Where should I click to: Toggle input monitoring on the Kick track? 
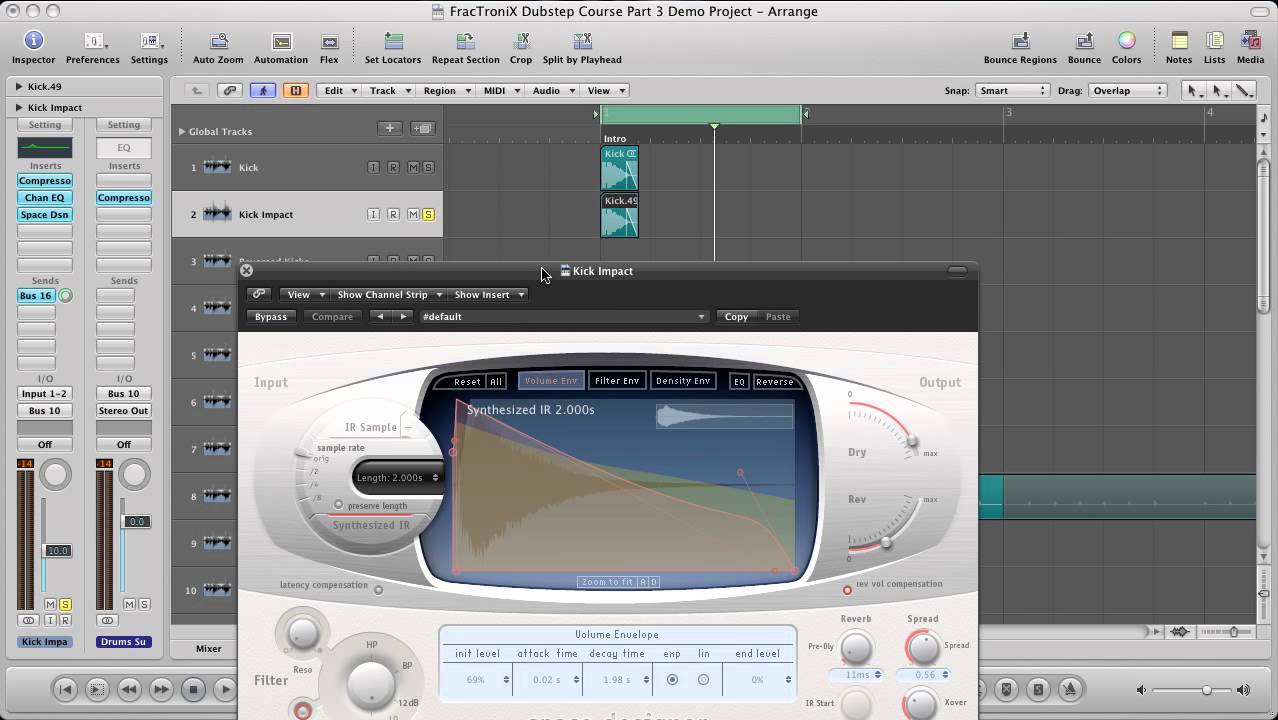pyautogui.click(x=373, y=167)
